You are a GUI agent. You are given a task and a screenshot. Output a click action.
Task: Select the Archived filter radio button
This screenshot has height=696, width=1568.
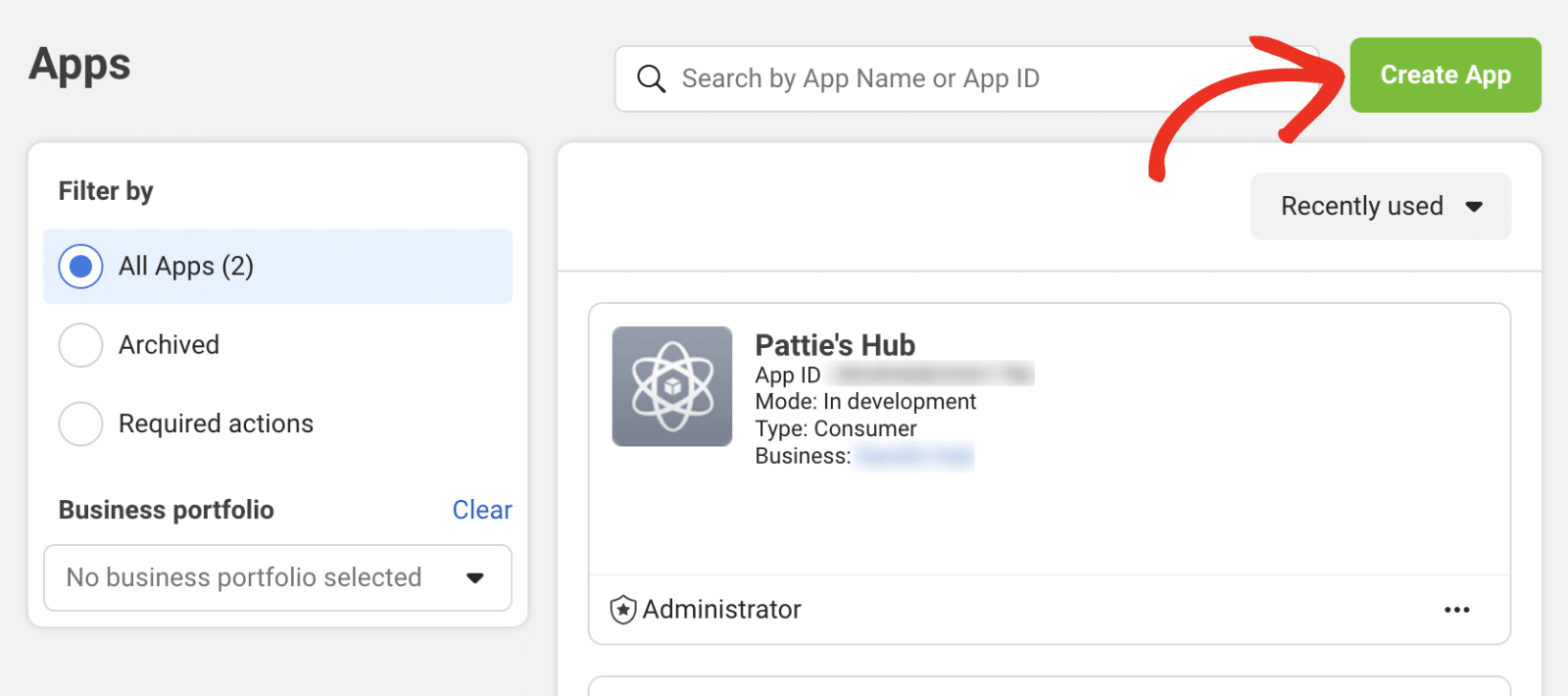pos(80,345)
